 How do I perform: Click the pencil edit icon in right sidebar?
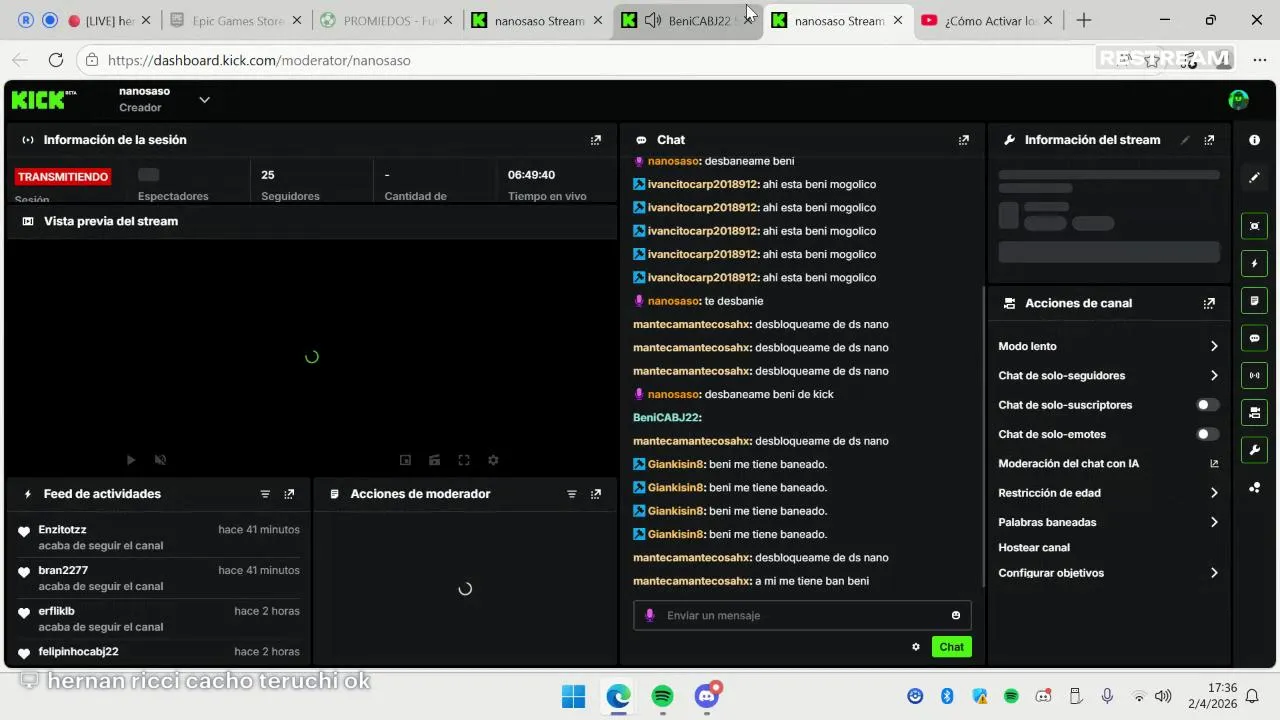pyautogui.click(x=1255, y=178)
